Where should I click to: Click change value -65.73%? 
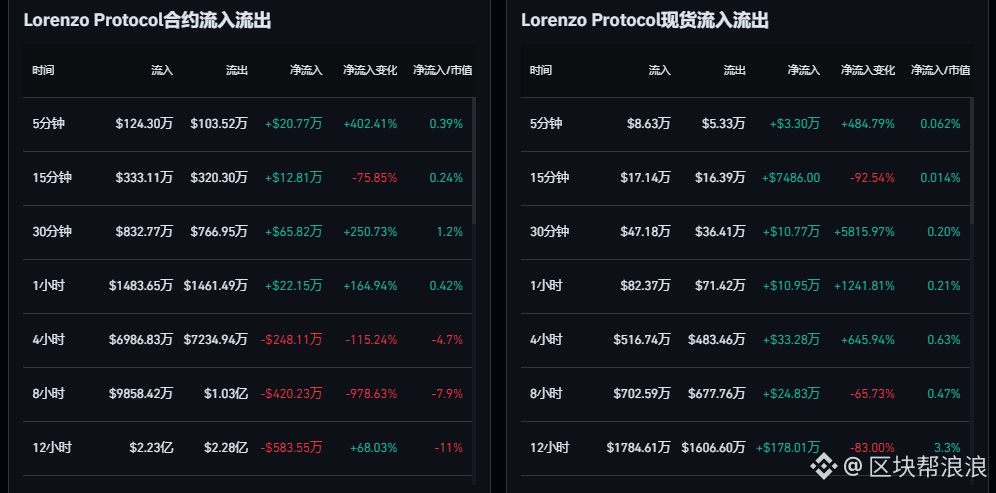tap(872, 394)
